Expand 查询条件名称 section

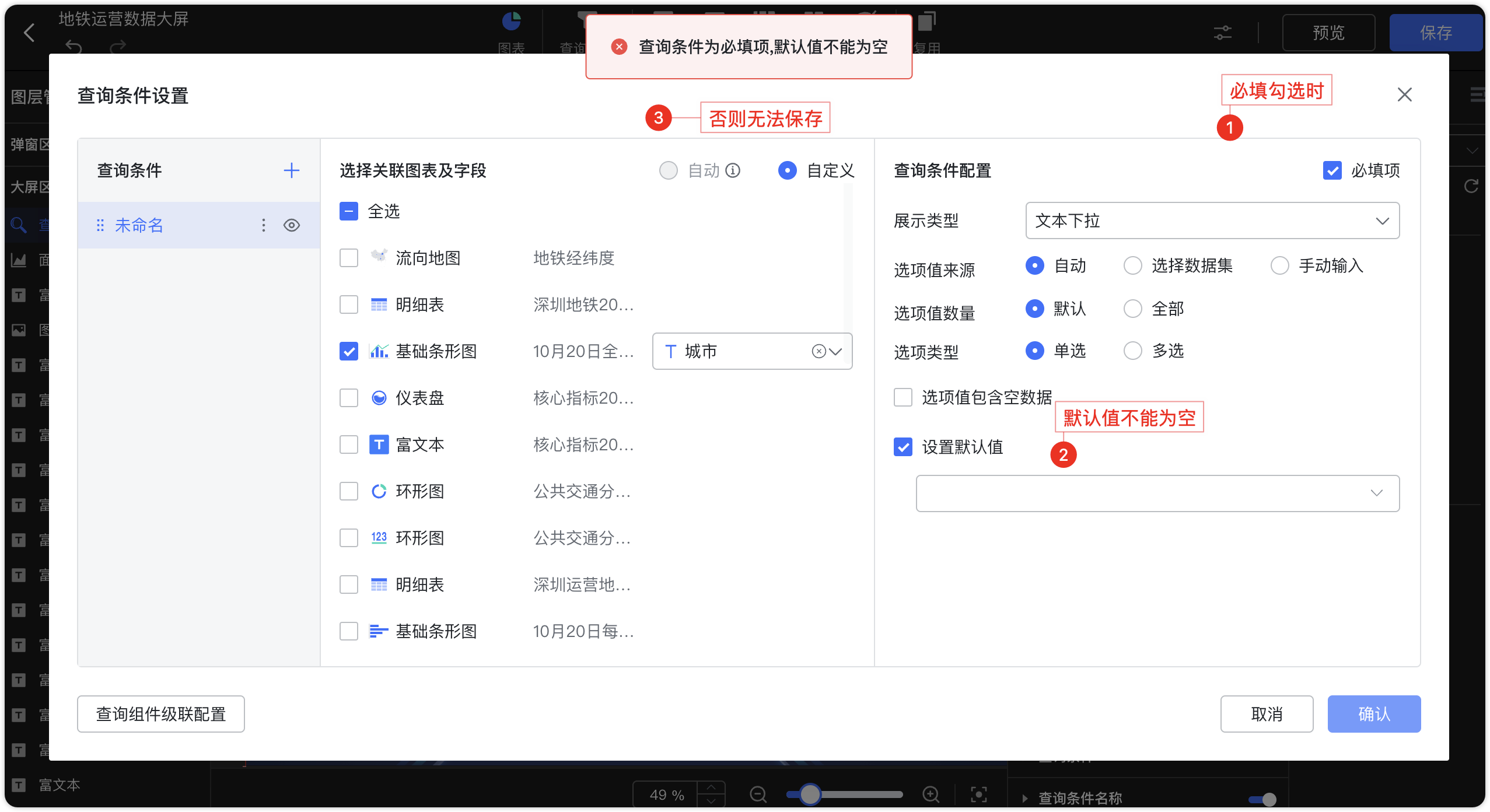[1025, 798]
